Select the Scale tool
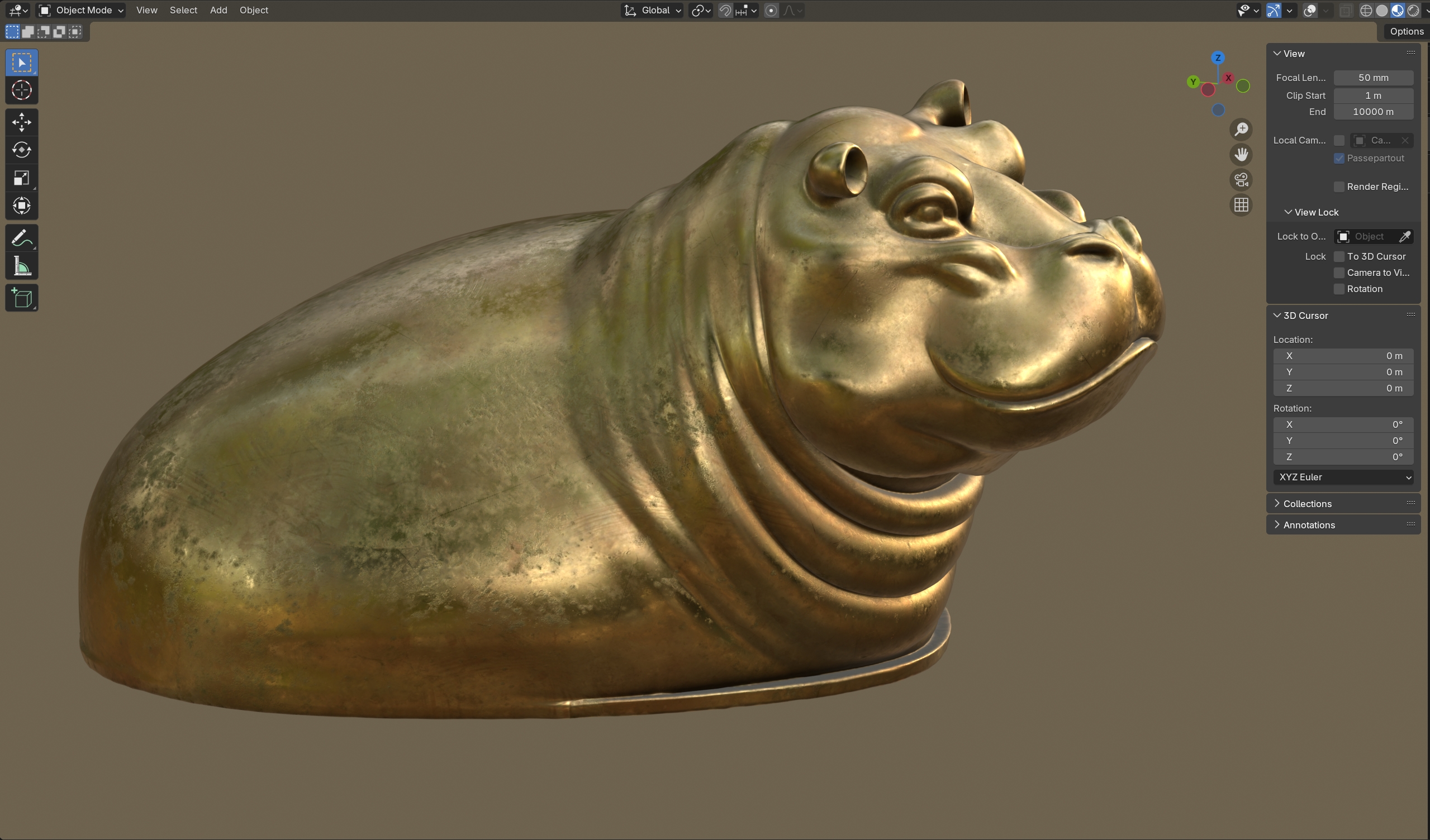 (22, 178)
